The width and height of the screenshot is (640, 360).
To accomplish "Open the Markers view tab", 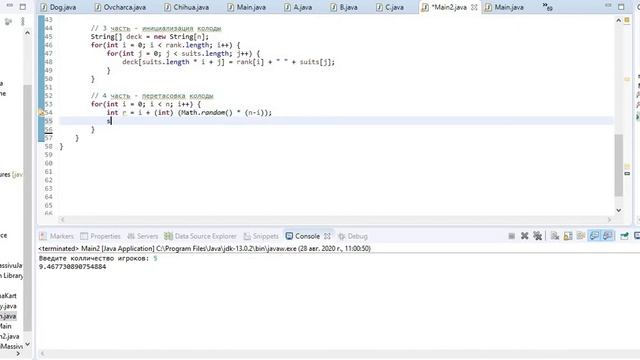I will pyautogui.click(x=56, y=236).
